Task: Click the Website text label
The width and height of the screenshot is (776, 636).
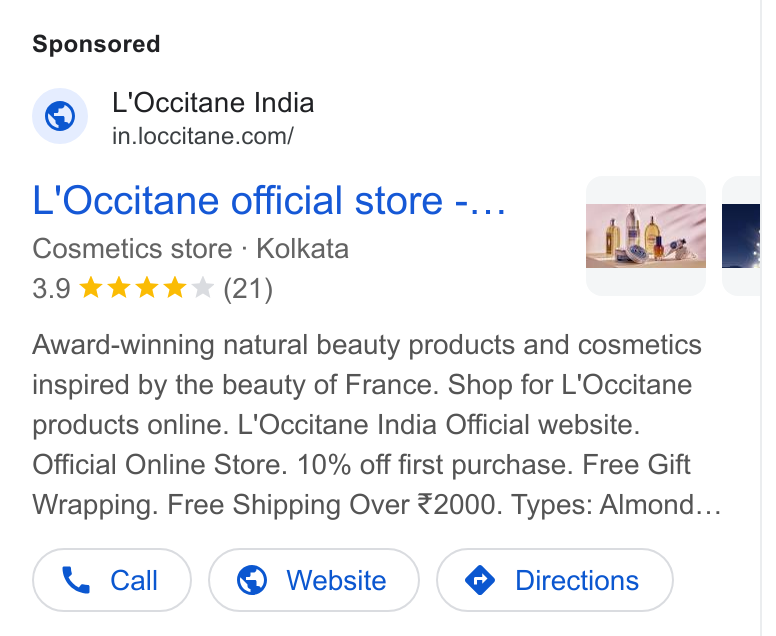Action: (x=336, y=581)
